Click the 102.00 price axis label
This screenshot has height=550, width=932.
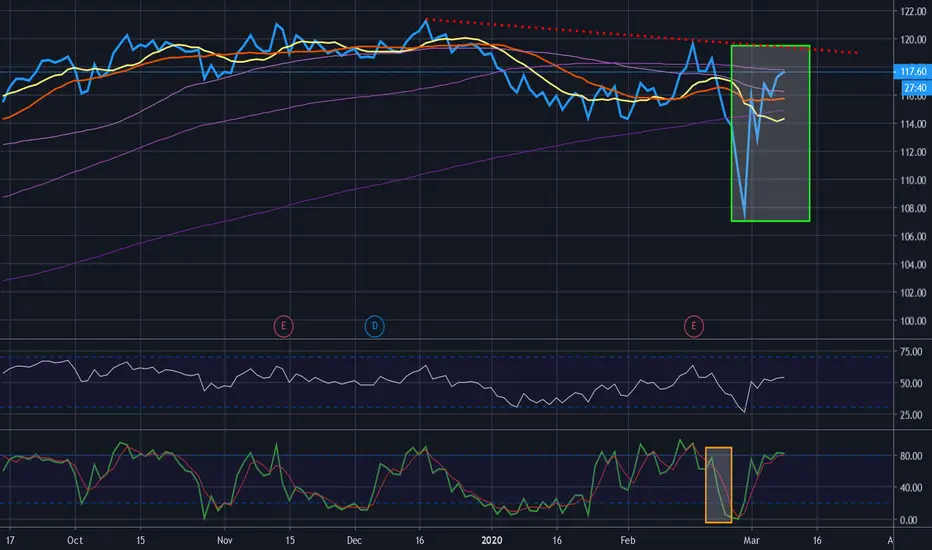(x=913, y=293)
